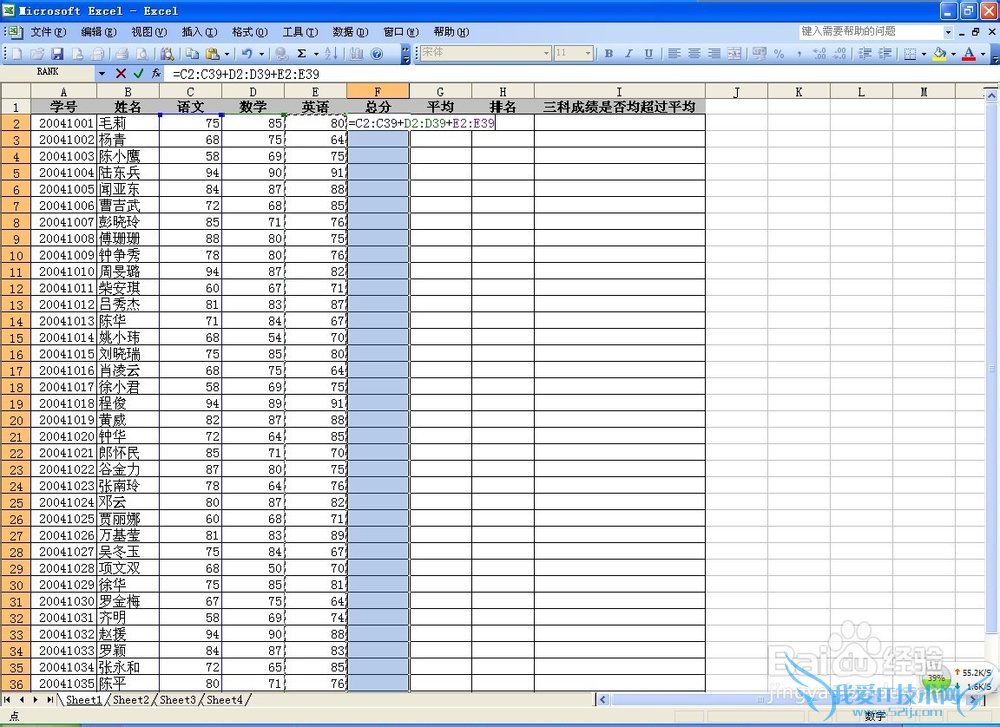Open the Borders dropdown arrow
Viewport: 1000px width, 727px height.
(x=923, y=54)
